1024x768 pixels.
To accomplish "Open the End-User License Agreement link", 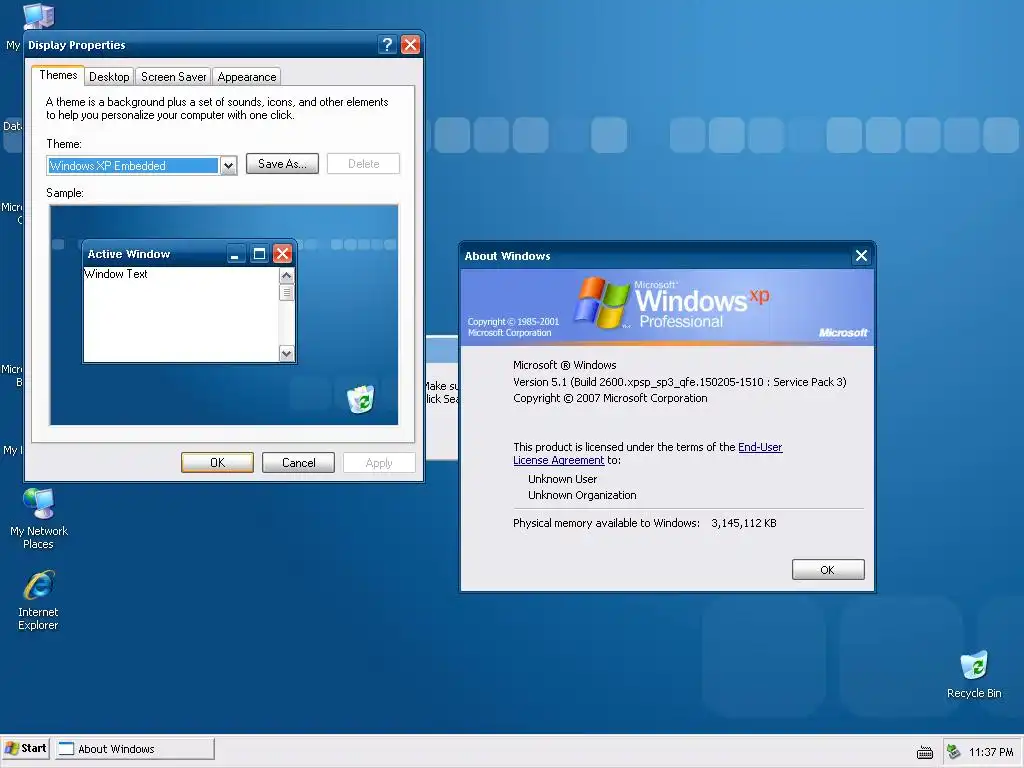I will point(647,453).
